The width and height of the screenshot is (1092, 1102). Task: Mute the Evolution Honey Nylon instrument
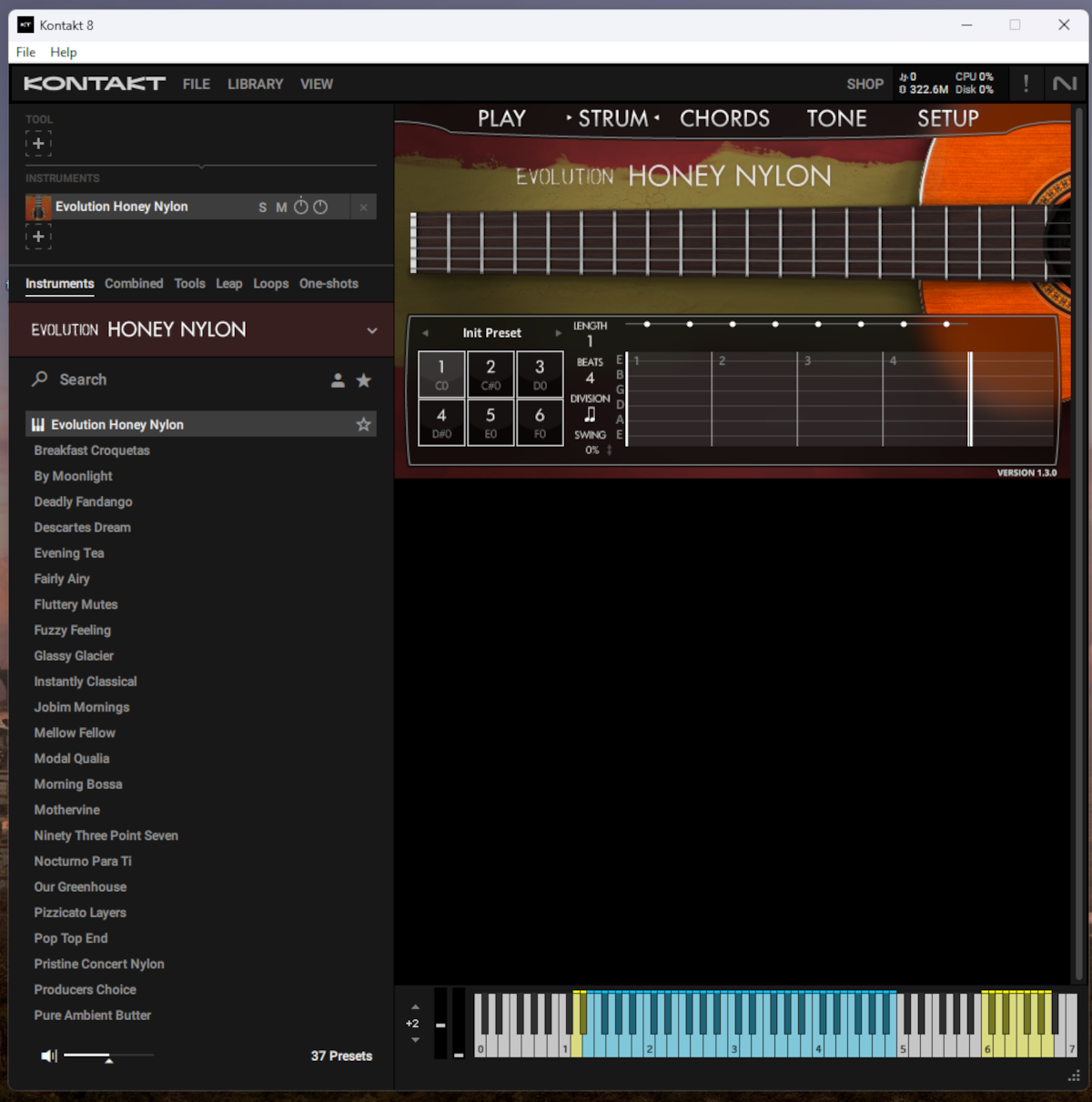(x=281, y=207)
